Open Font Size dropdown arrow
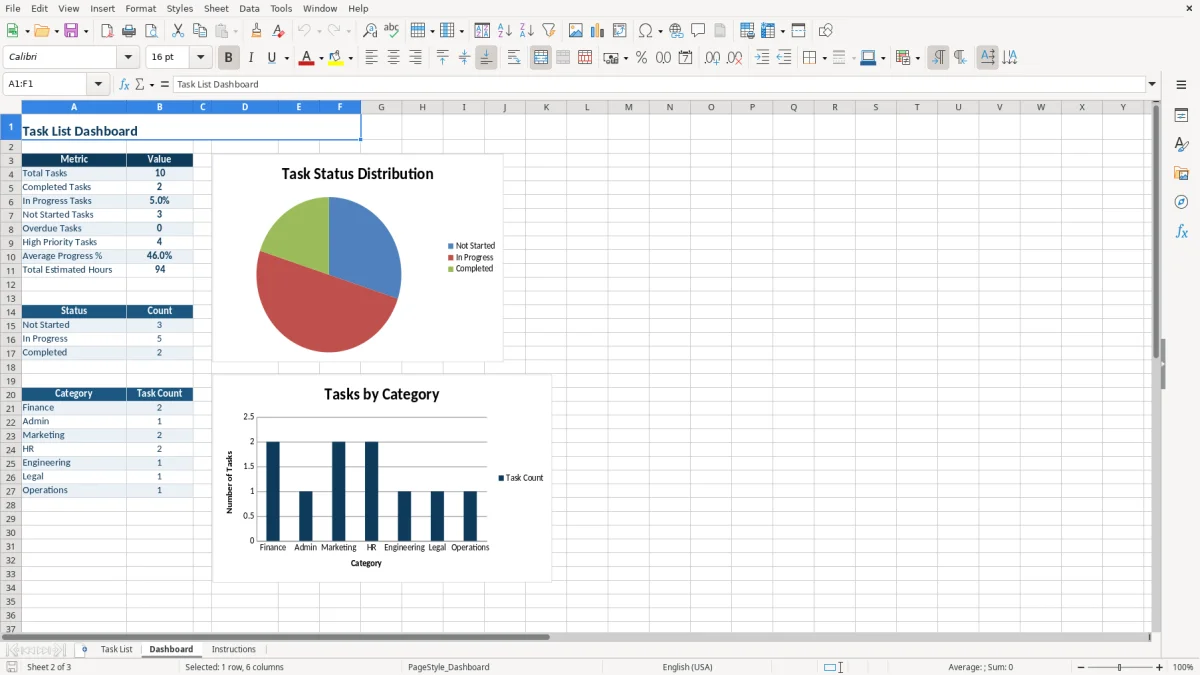Screen dimensions: 1200x675 point(201,58)
